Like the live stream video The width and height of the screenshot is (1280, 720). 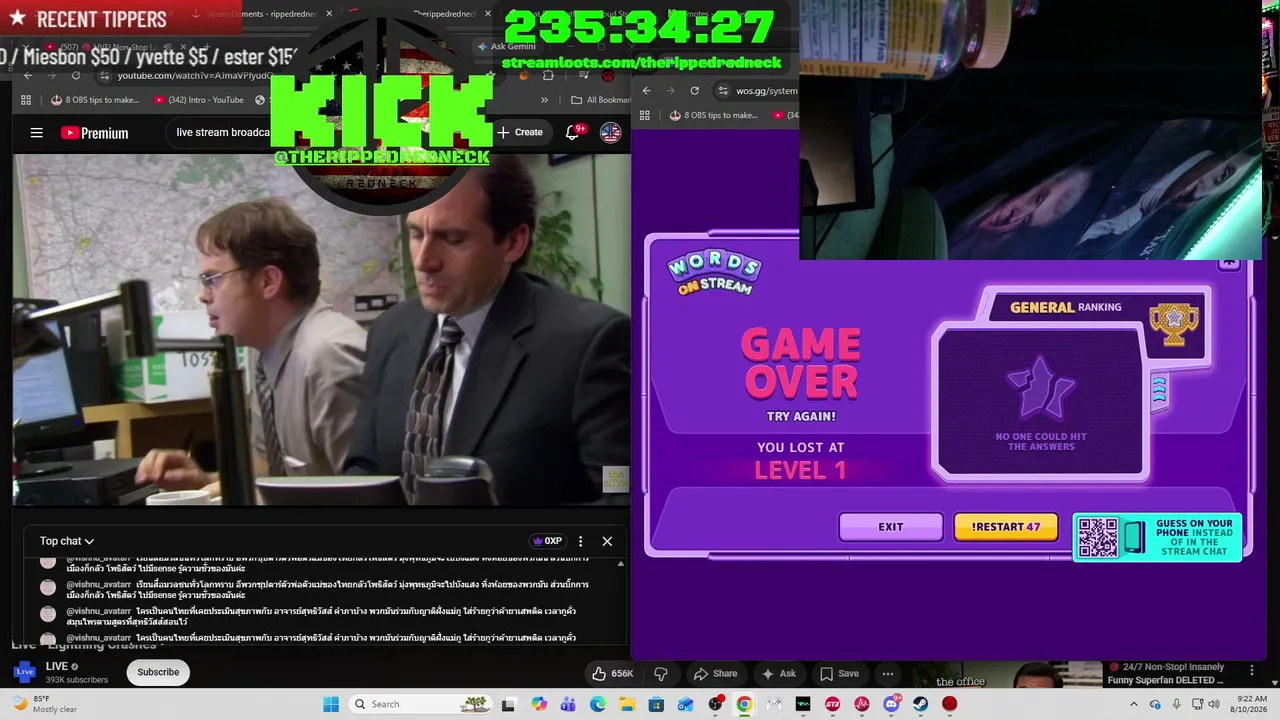(612, 674)
